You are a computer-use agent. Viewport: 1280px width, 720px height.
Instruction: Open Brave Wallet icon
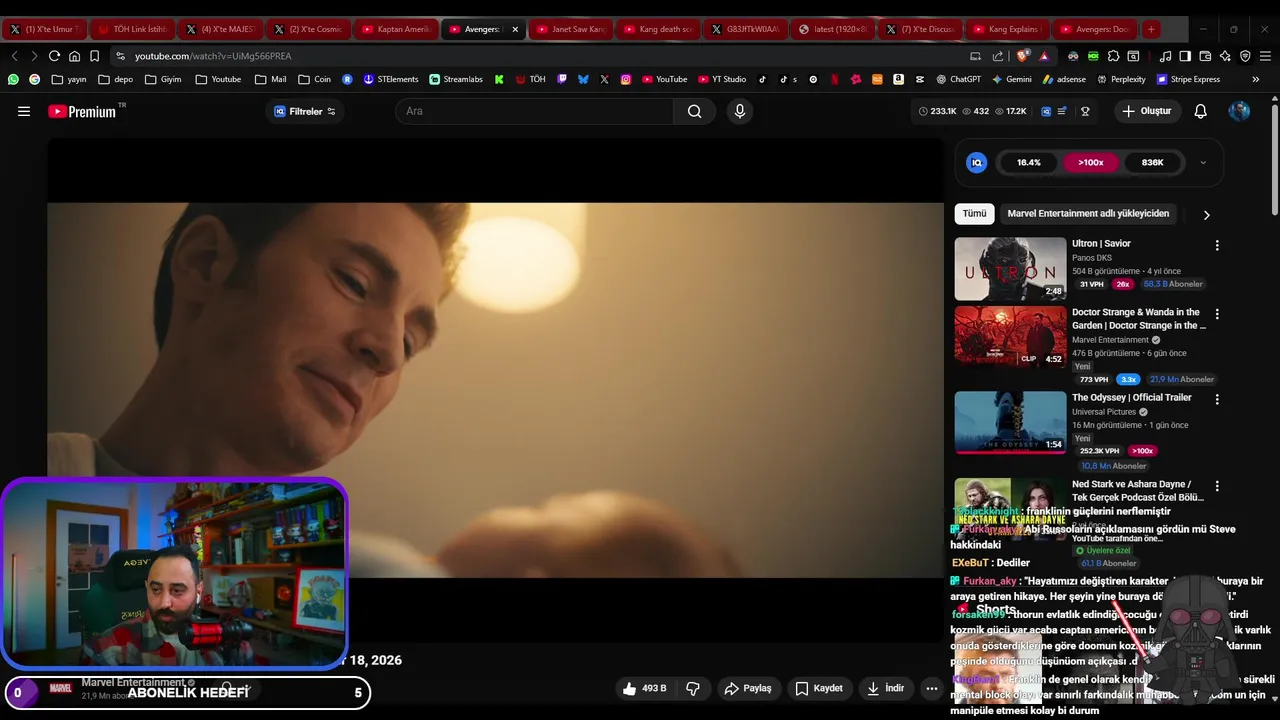click(x=1205, y=56)
